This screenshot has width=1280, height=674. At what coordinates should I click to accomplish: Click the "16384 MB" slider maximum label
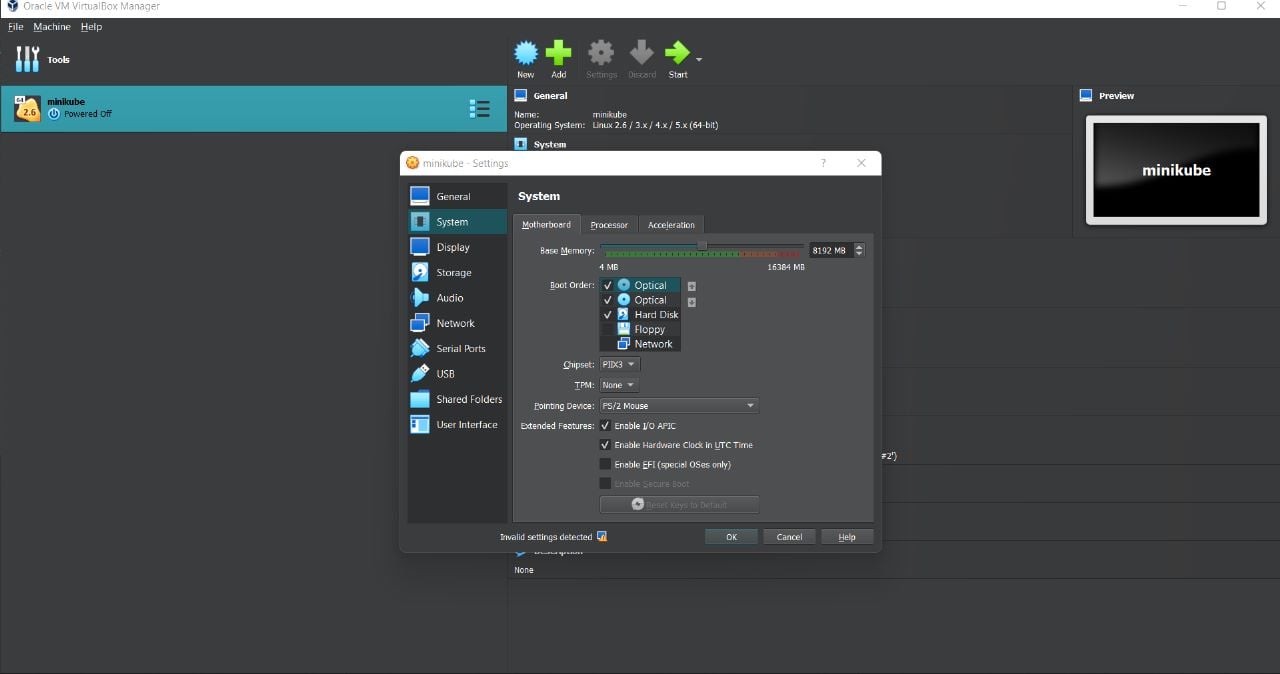click(x=785, y=267)
